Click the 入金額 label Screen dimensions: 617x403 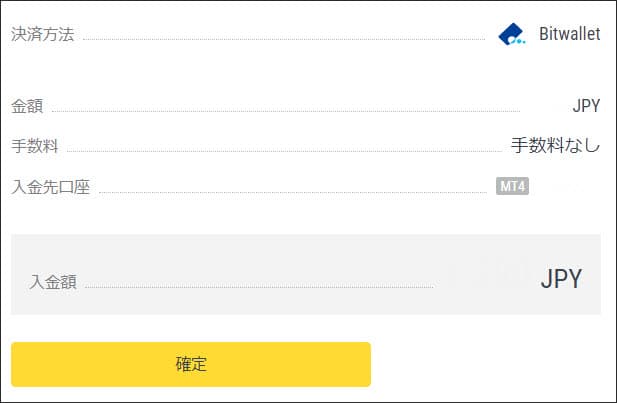coord(53,281)
